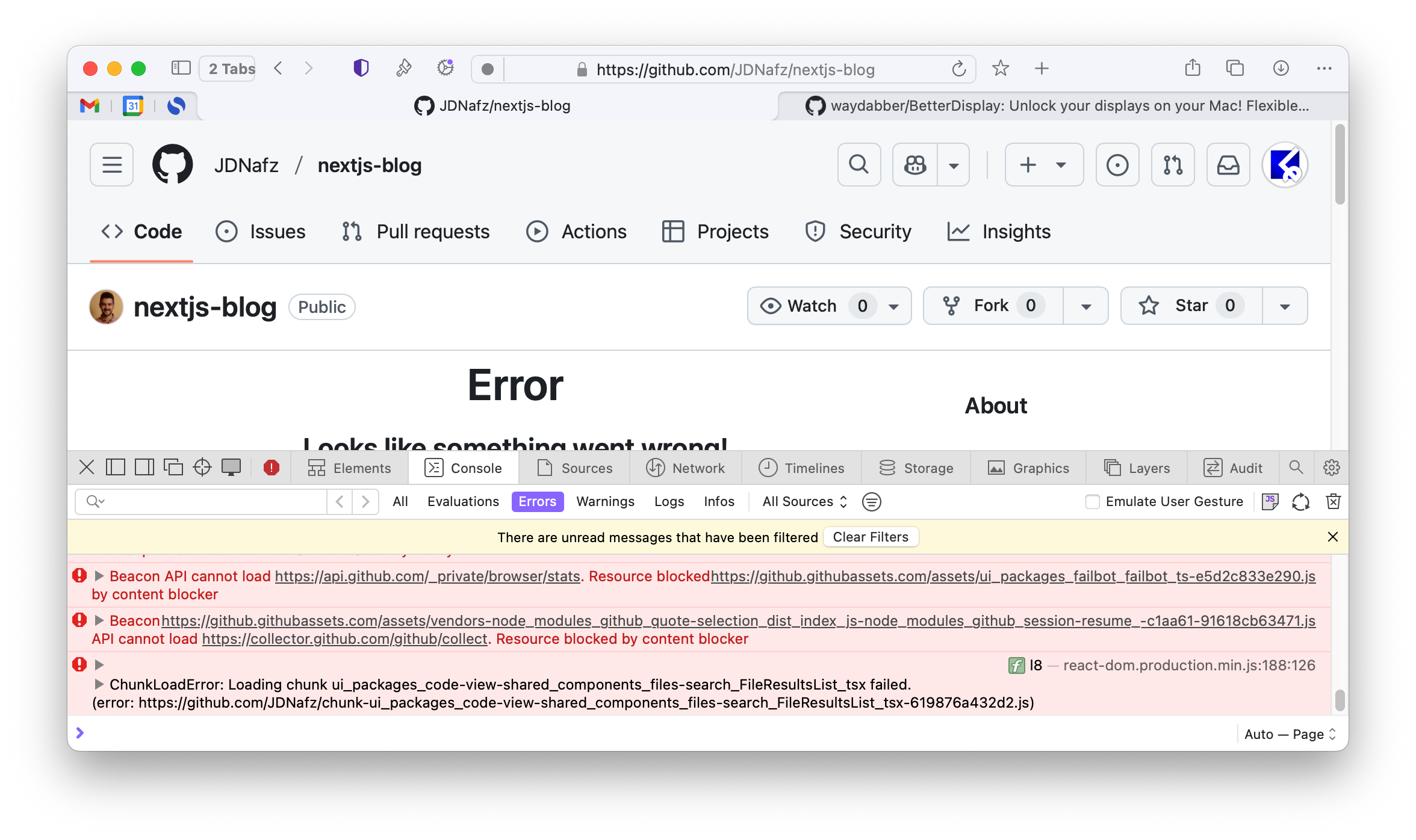The height and width of the screenshot is (840, 1416).
Task: Click the console filter search field
Action: tap(211, 501)
